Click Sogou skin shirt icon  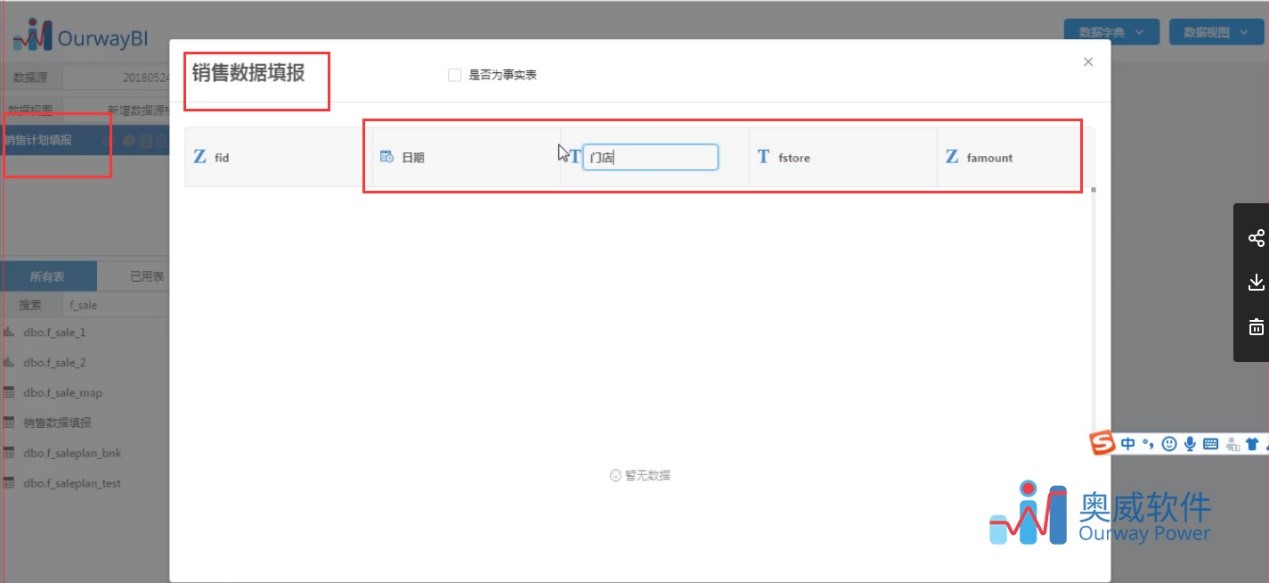point(1251,443)
